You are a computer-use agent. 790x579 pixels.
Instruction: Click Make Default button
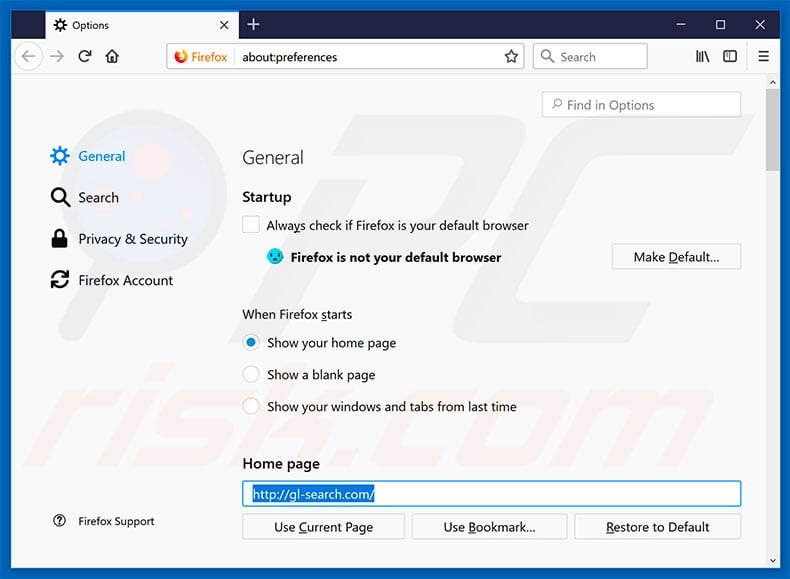(676, 257)
